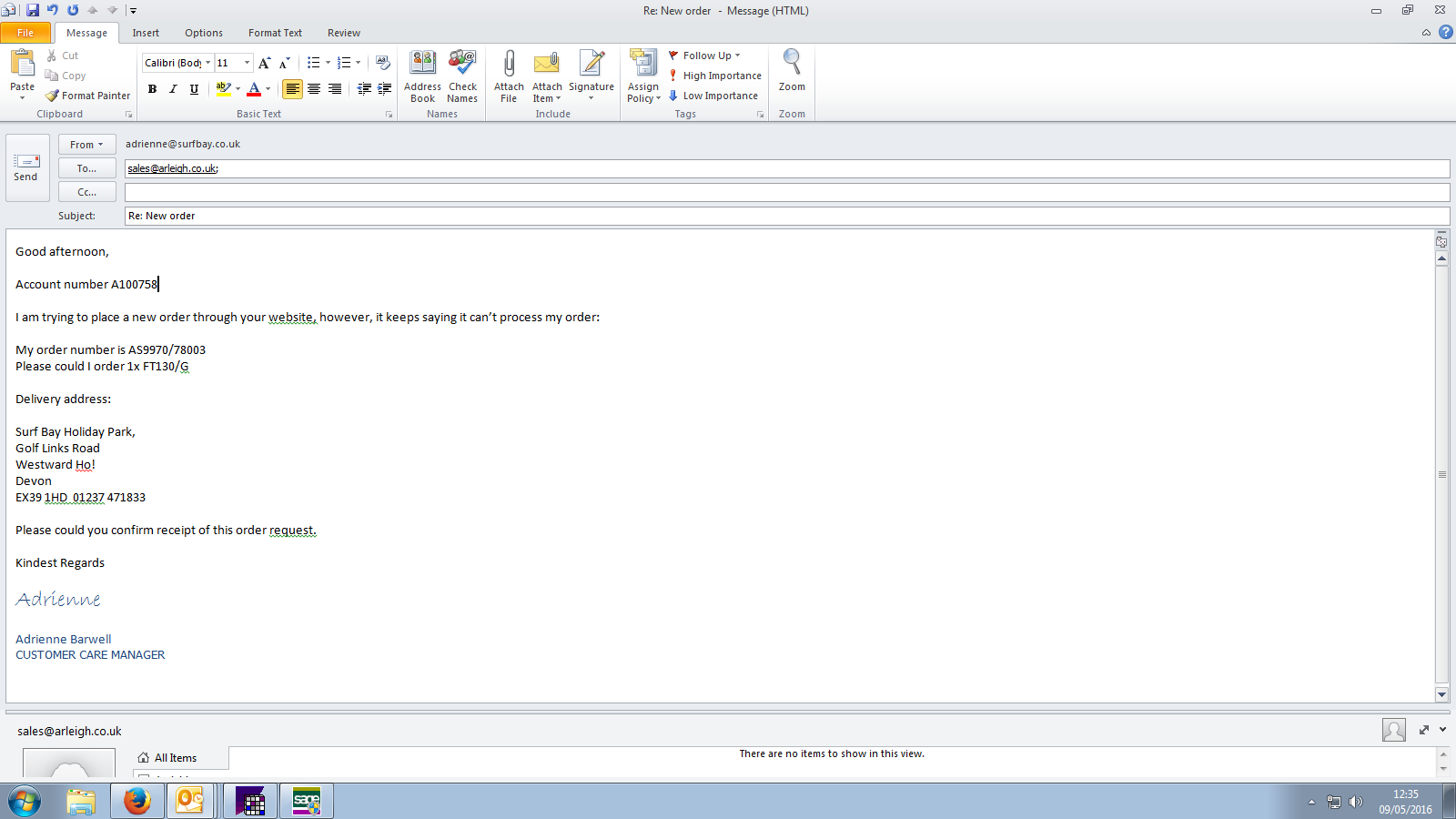The height and width of the screenshot is (819, 1456).
Task: Open the From account dropdown
Action: point(86,145)
